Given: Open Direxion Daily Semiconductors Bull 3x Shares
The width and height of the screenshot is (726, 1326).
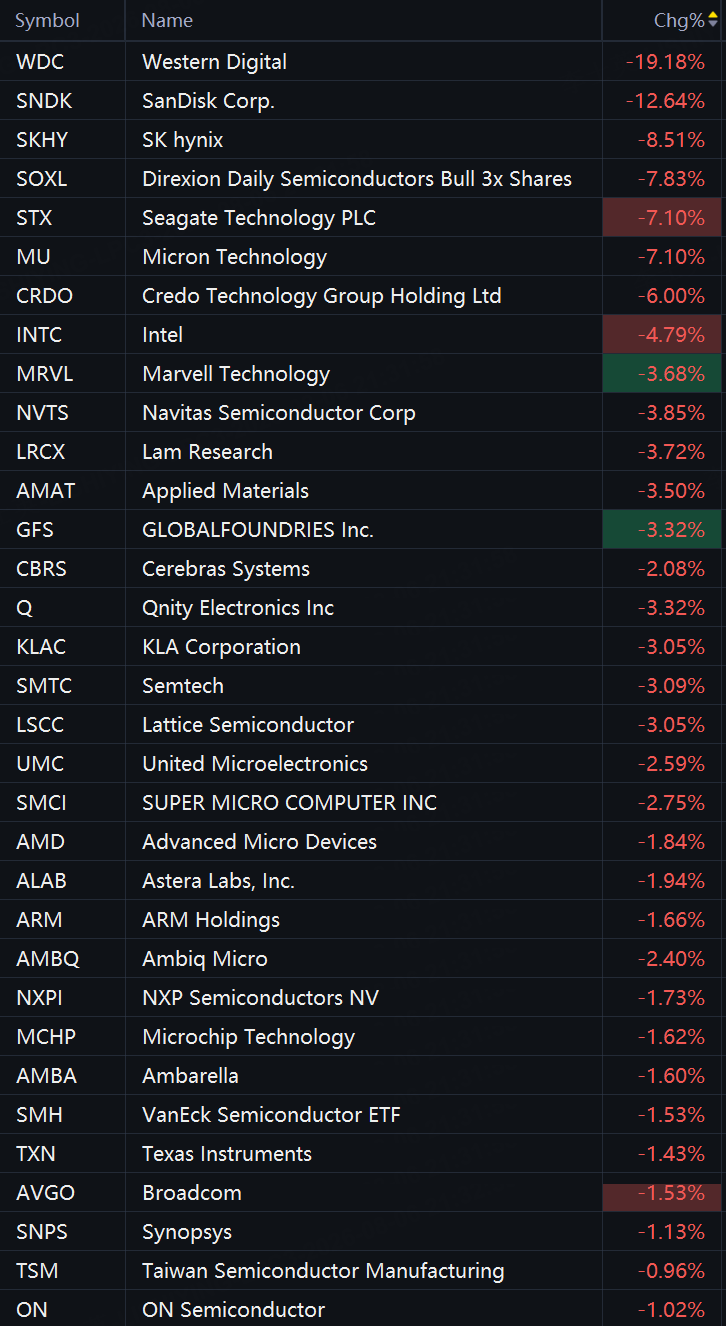Looking at the screenshot, I should (363, 178).
